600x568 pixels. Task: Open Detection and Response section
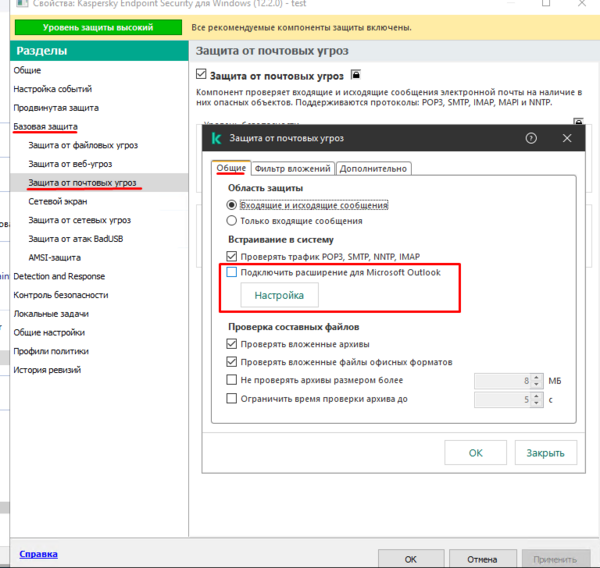(x=59, y=276)
